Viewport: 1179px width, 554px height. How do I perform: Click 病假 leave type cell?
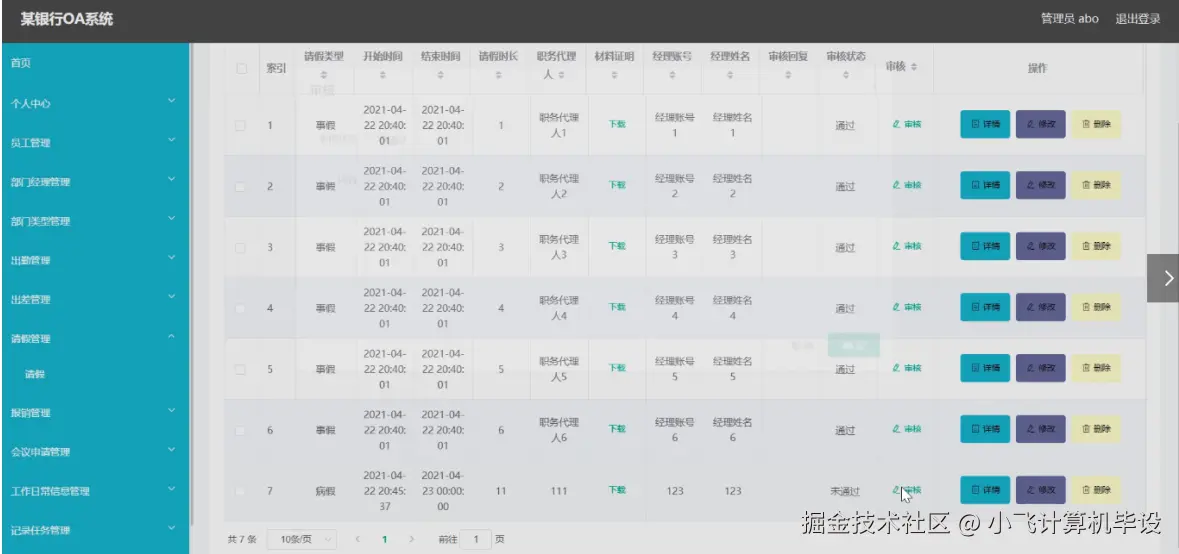[325, 491]
